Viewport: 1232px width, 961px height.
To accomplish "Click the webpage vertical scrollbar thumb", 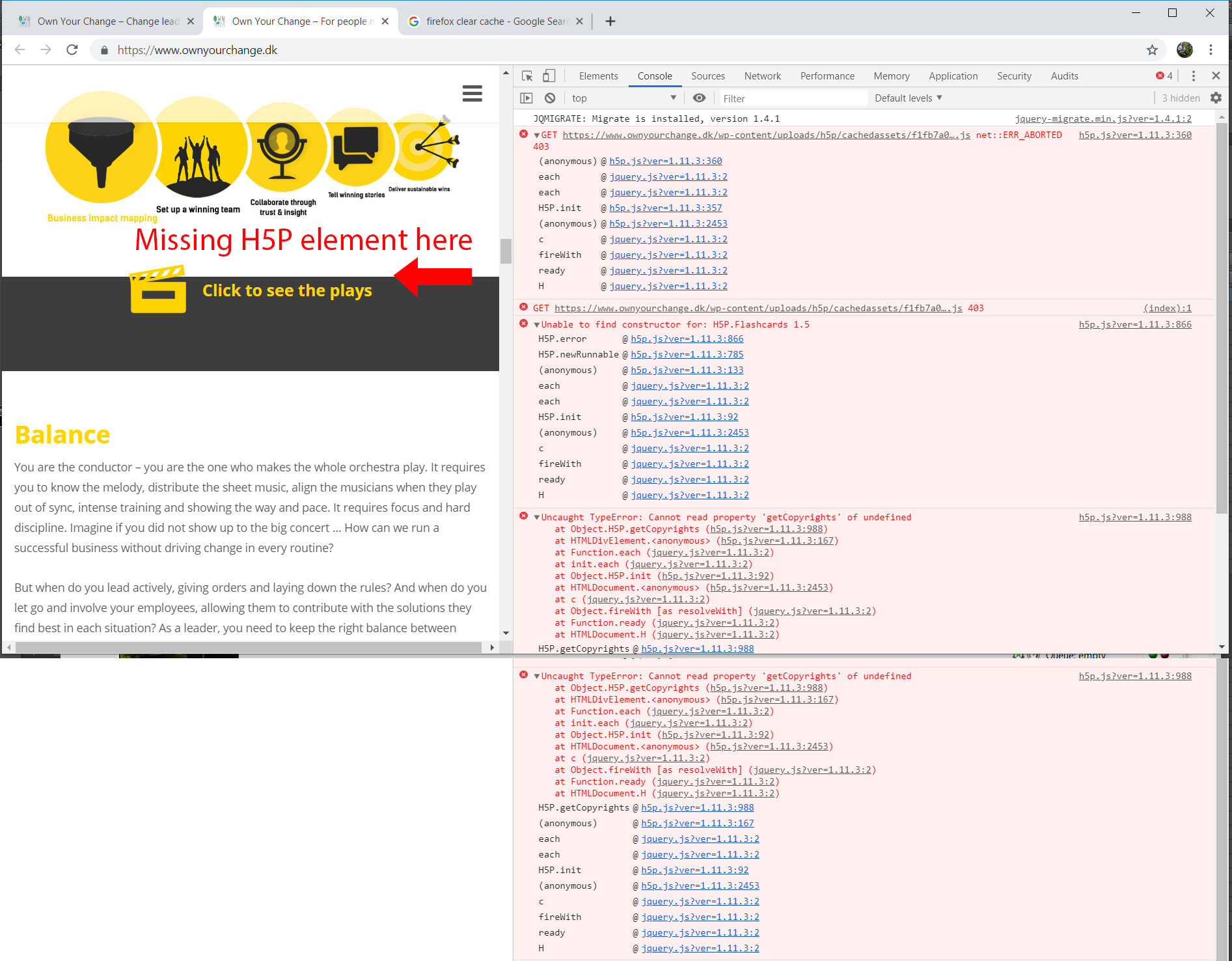I will coord(506,251).
